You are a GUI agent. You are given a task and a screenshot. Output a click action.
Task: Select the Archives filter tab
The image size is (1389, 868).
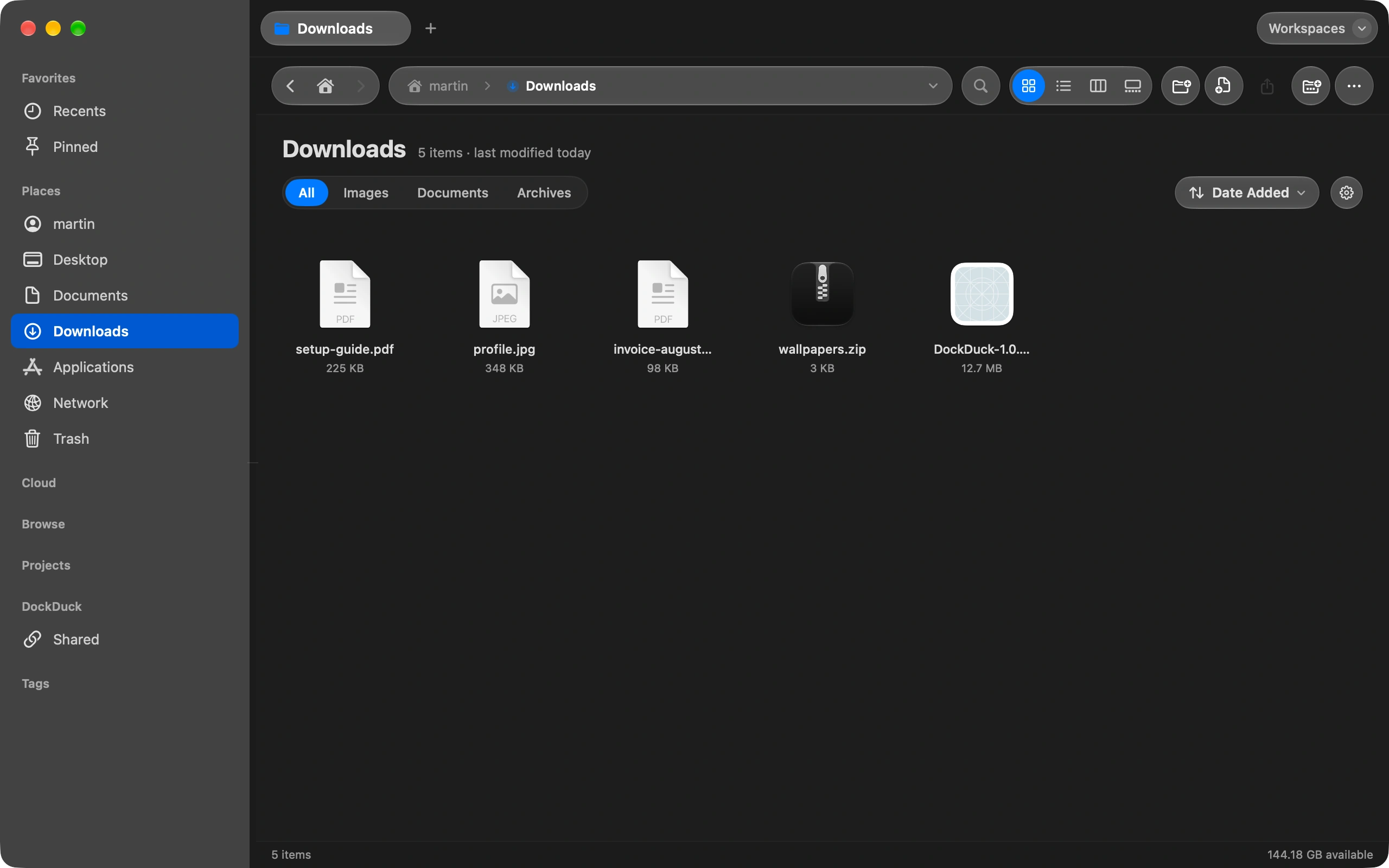pos(544,193)
